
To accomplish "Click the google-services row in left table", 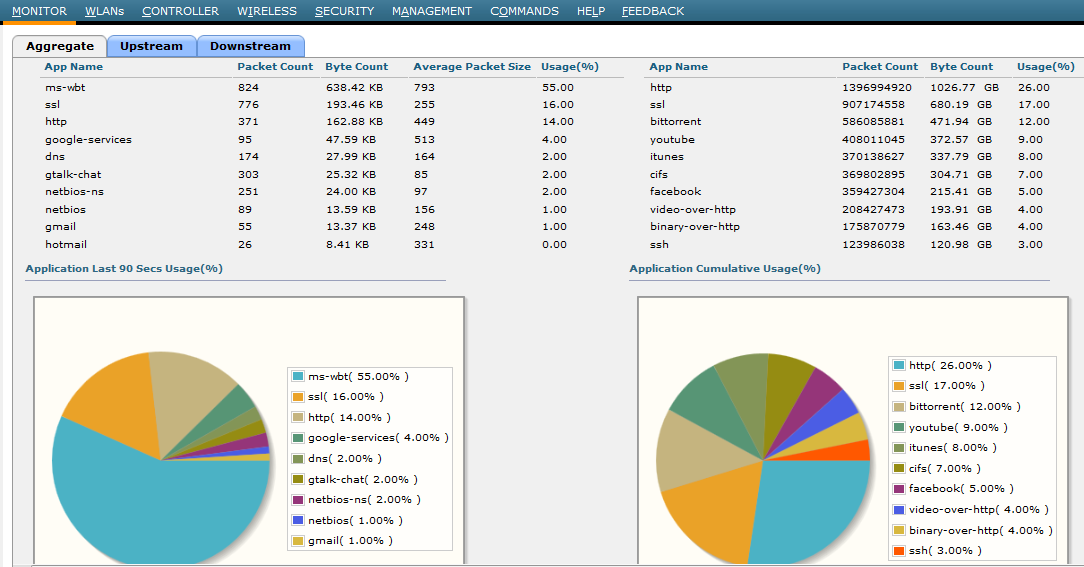I will pyautogui.click(x=88, y=140).
